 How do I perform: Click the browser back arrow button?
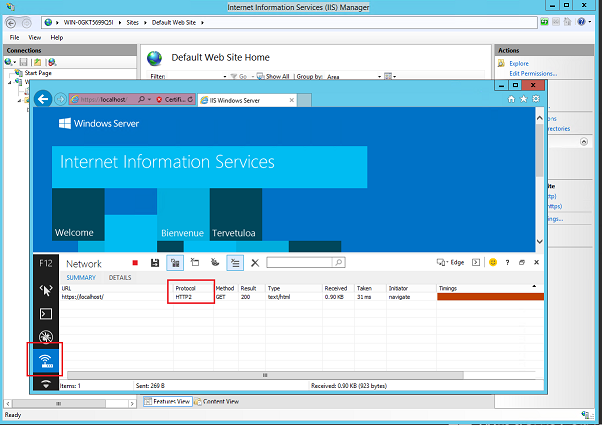43,100
